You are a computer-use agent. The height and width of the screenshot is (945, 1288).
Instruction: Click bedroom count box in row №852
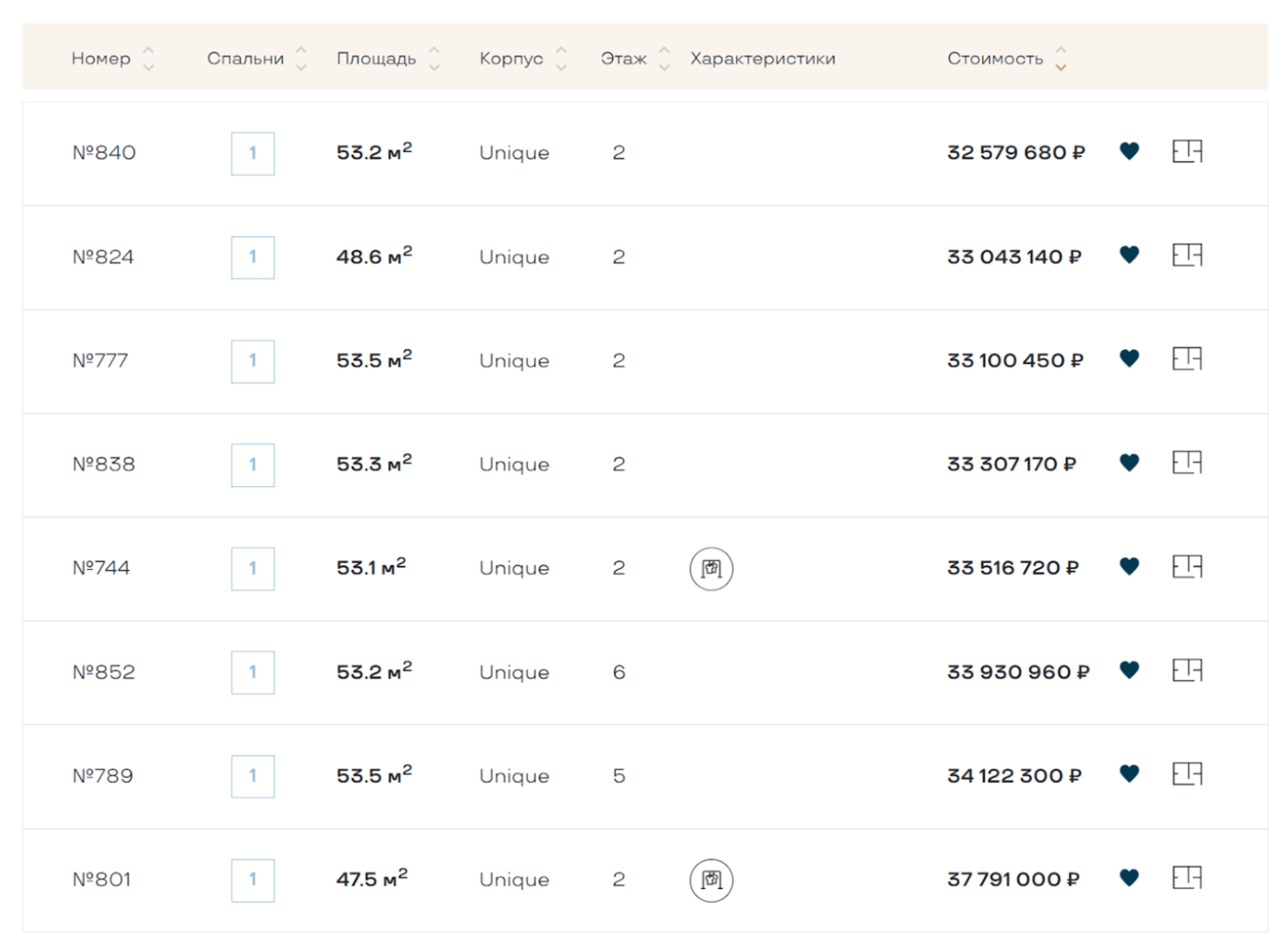(x=253, y=673)
